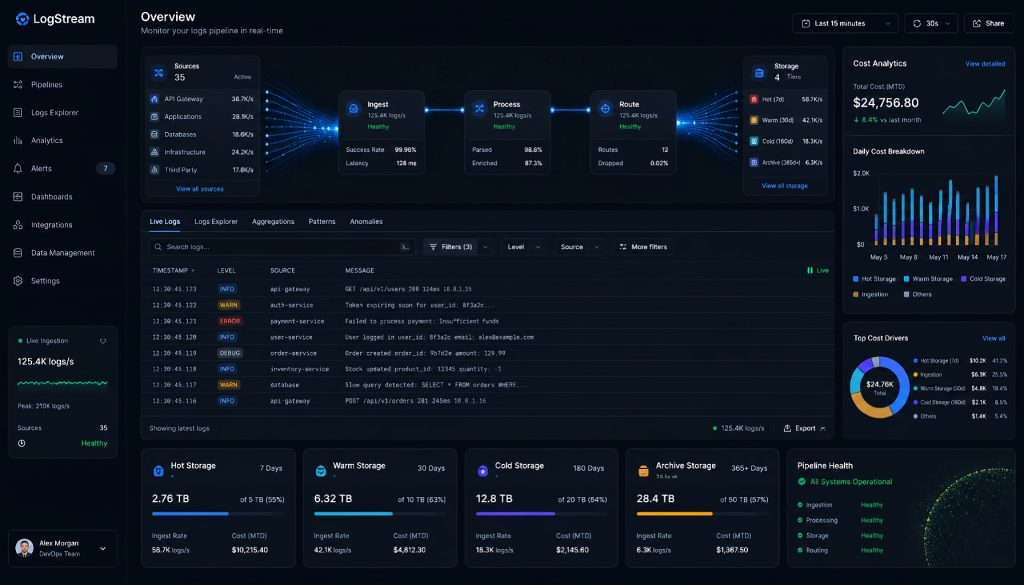The height and width of the screenshot is (585, 1024).
Task: Click the Warm Storage card icon
Action: [x=321, y=471]
